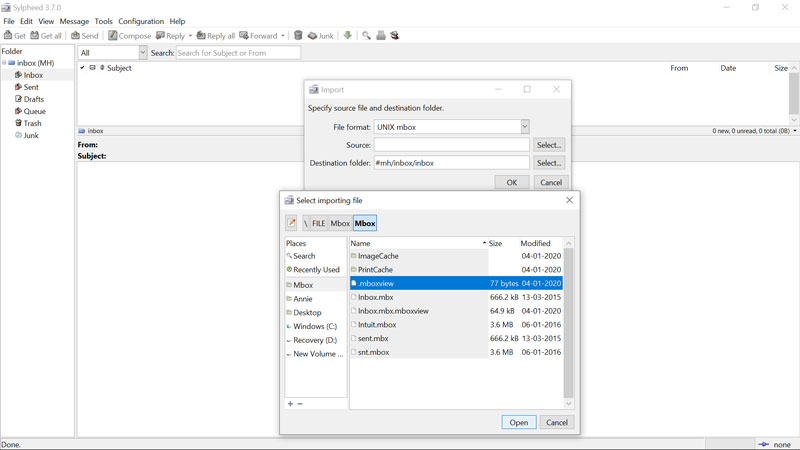Click the Print icon in toolbar
Image resolution: width=800 pixels, height=450 pixels.
point(381,35)
